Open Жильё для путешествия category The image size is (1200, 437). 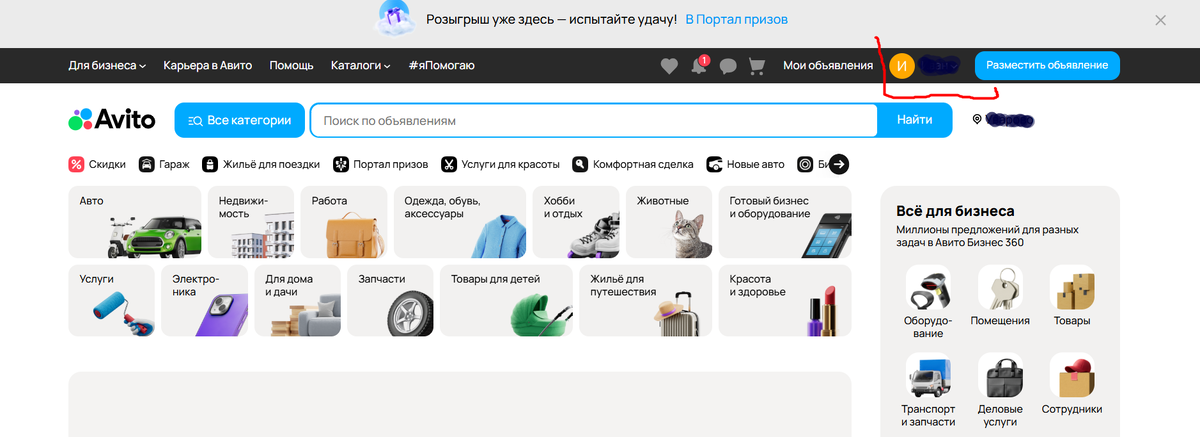point(646,300)
